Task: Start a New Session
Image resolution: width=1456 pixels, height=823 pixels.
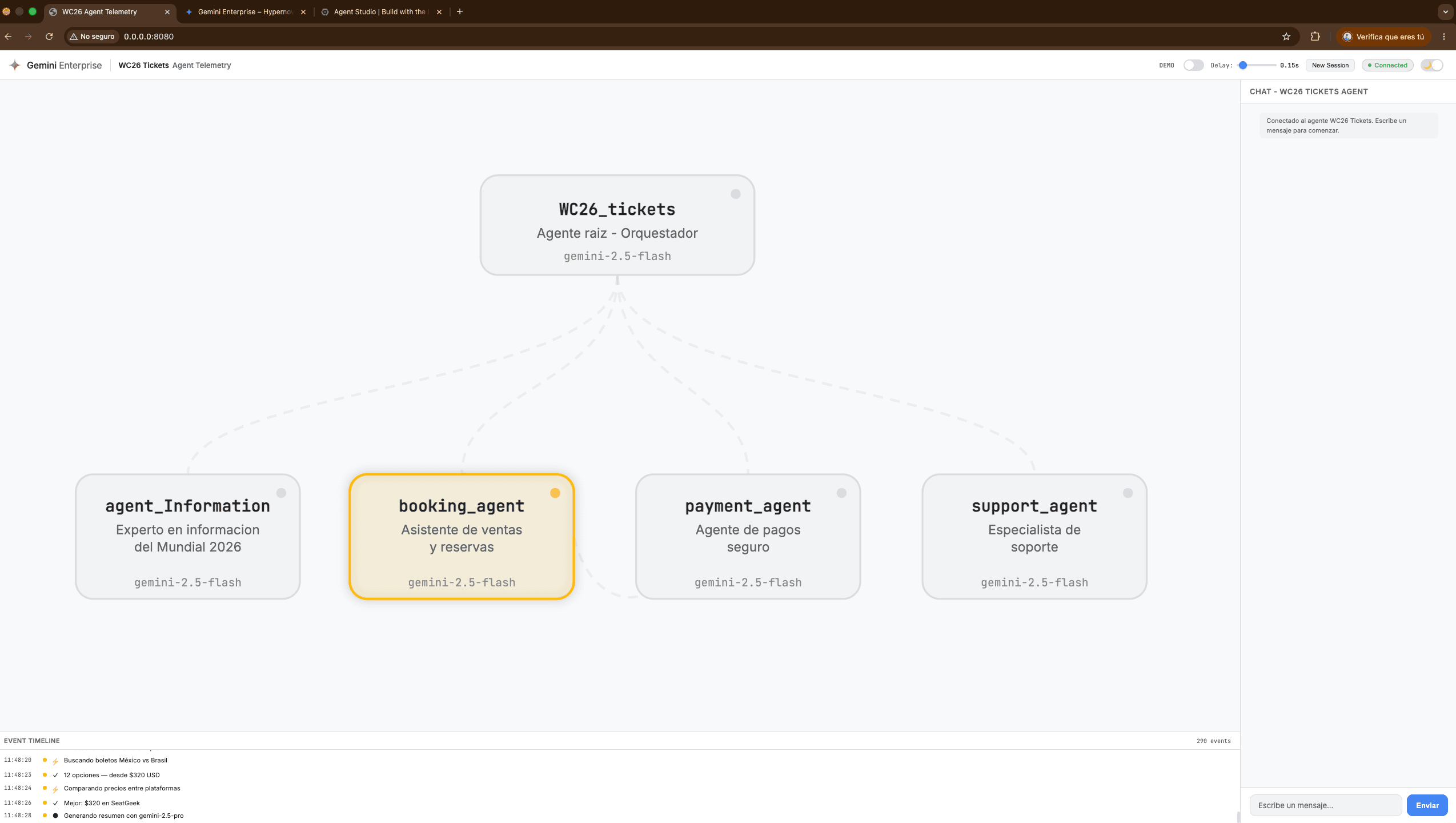Action: [x=1330, y=65]
